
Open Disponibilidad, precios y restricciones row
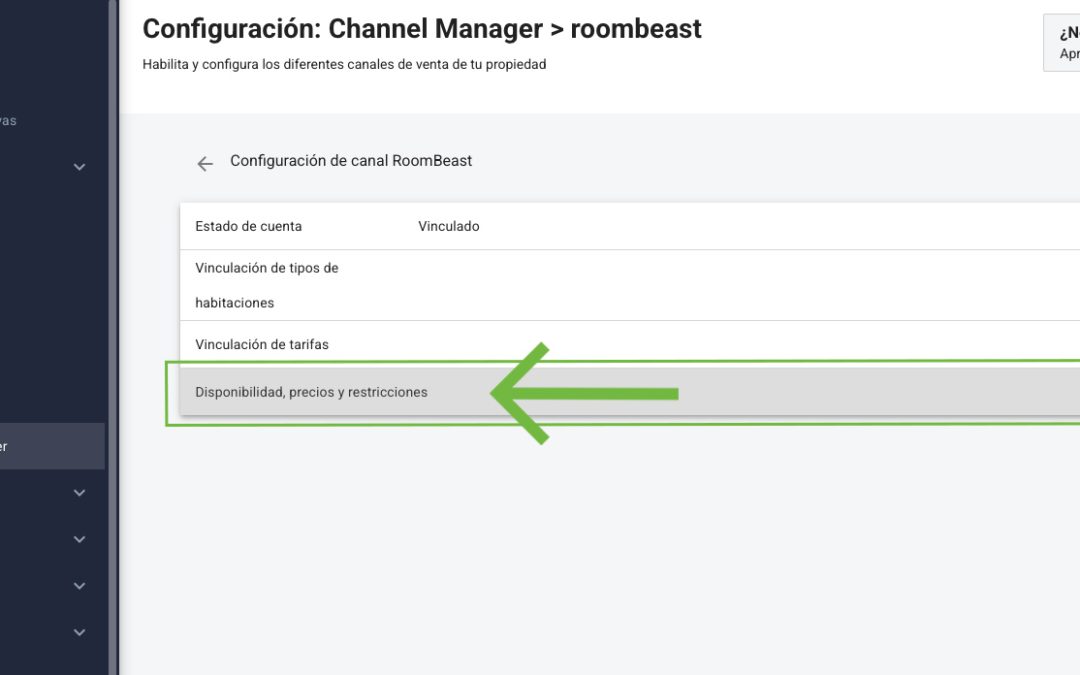coord(630,392)
